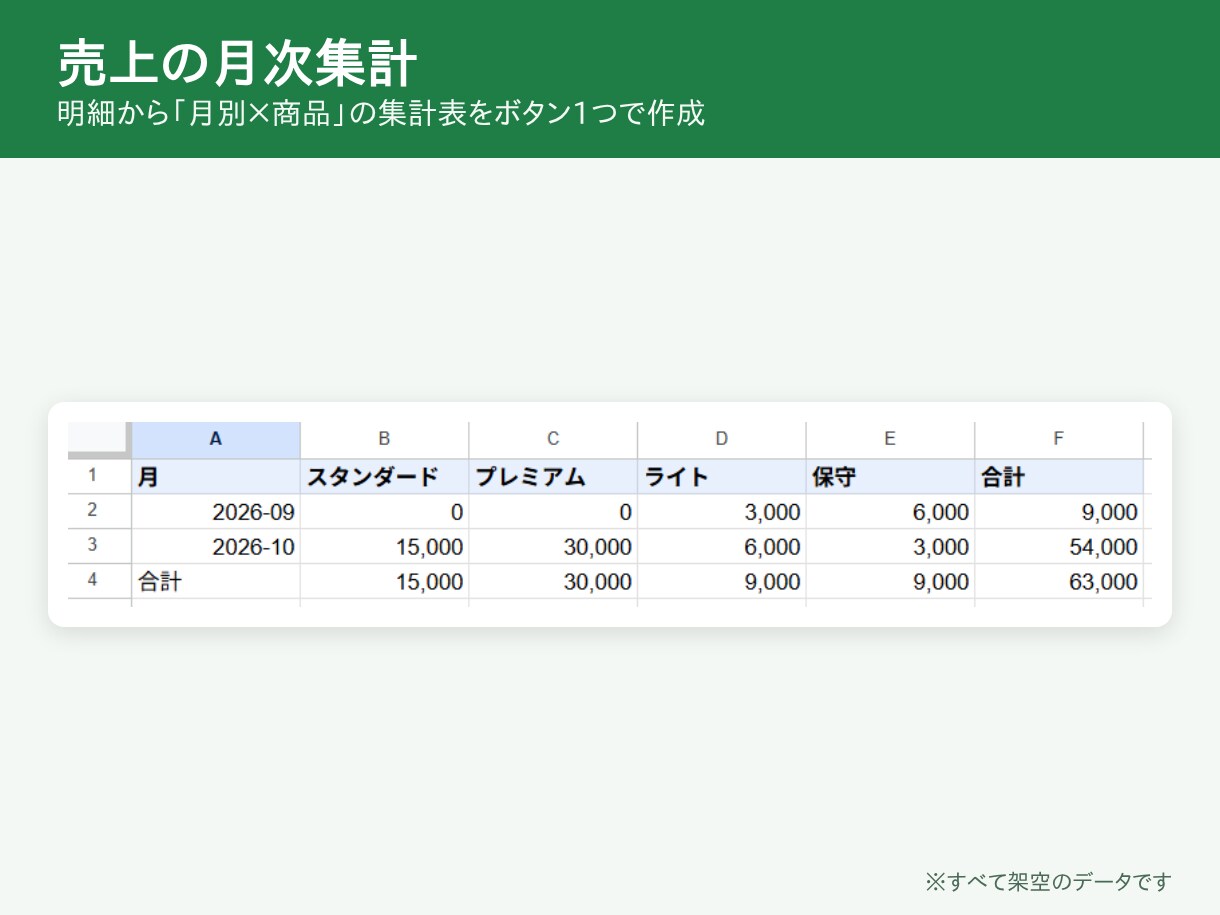Click the 合計 header cell in column F
1220x915 pixels.
[1059, 477]
